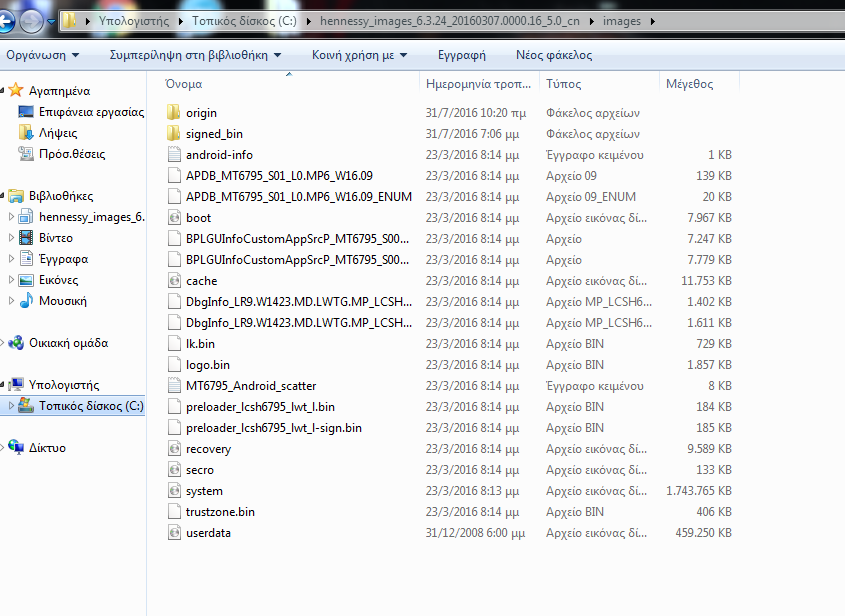Viewport: 845px width, 616px height.
Task: Expand the Εικόνες tree node
Action: (11, 280)
